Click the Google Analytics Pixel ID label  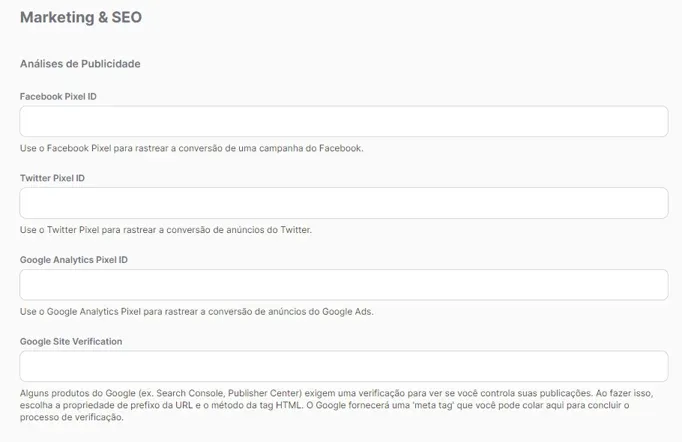click(74, 260)
